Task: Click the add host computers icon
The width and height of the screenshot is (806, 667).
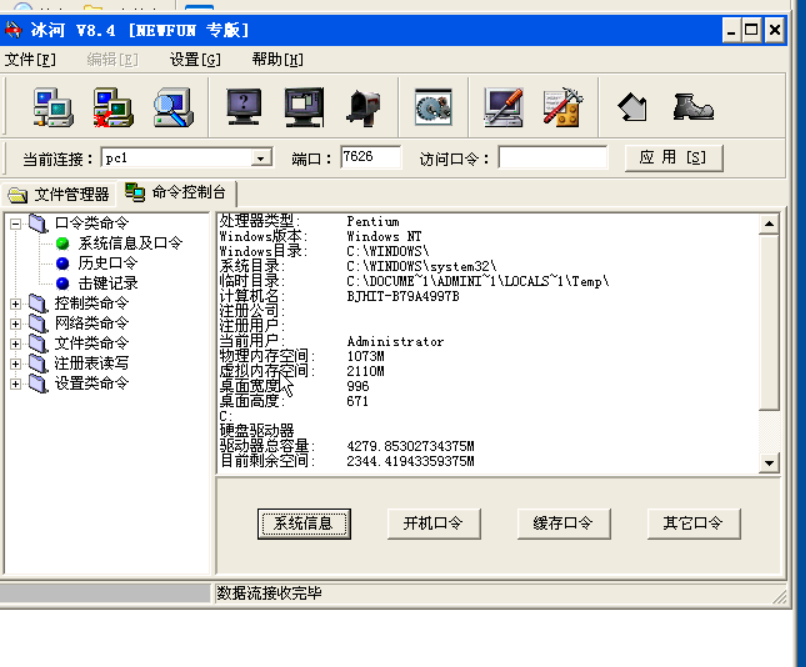Action: [x=53, y=107]
